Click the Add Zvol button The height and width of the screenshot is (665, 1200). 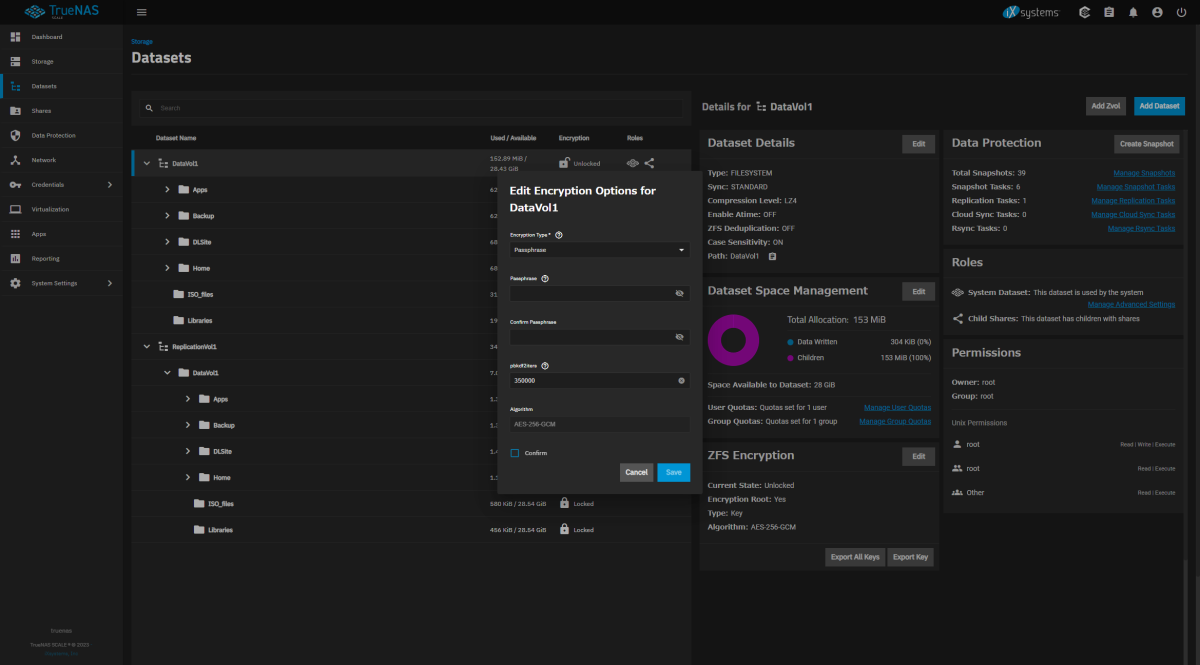[1106, 106]
